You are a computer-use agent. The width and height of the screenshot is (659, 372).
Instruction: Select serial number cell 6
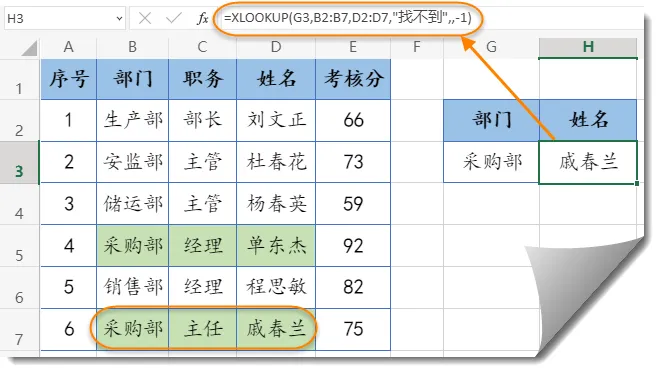(69, 329)
